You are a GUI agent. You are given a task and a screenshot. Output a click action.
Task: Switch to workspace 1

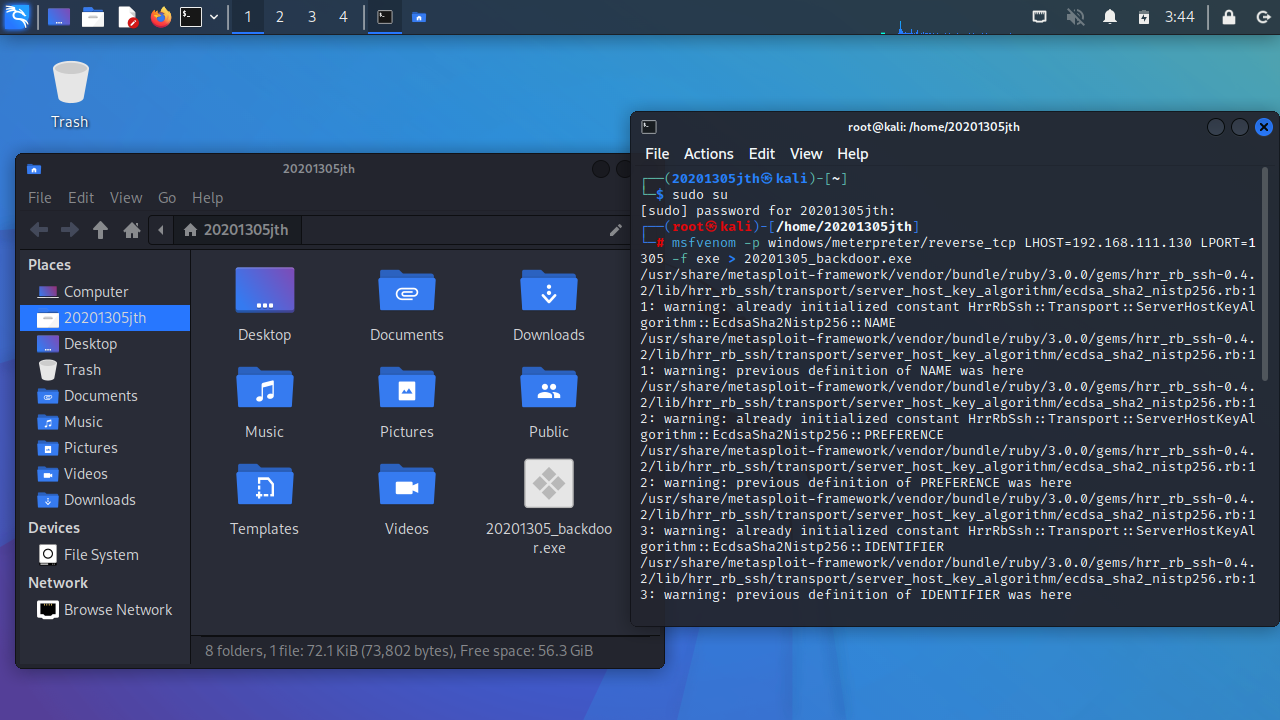coord(248,17)
